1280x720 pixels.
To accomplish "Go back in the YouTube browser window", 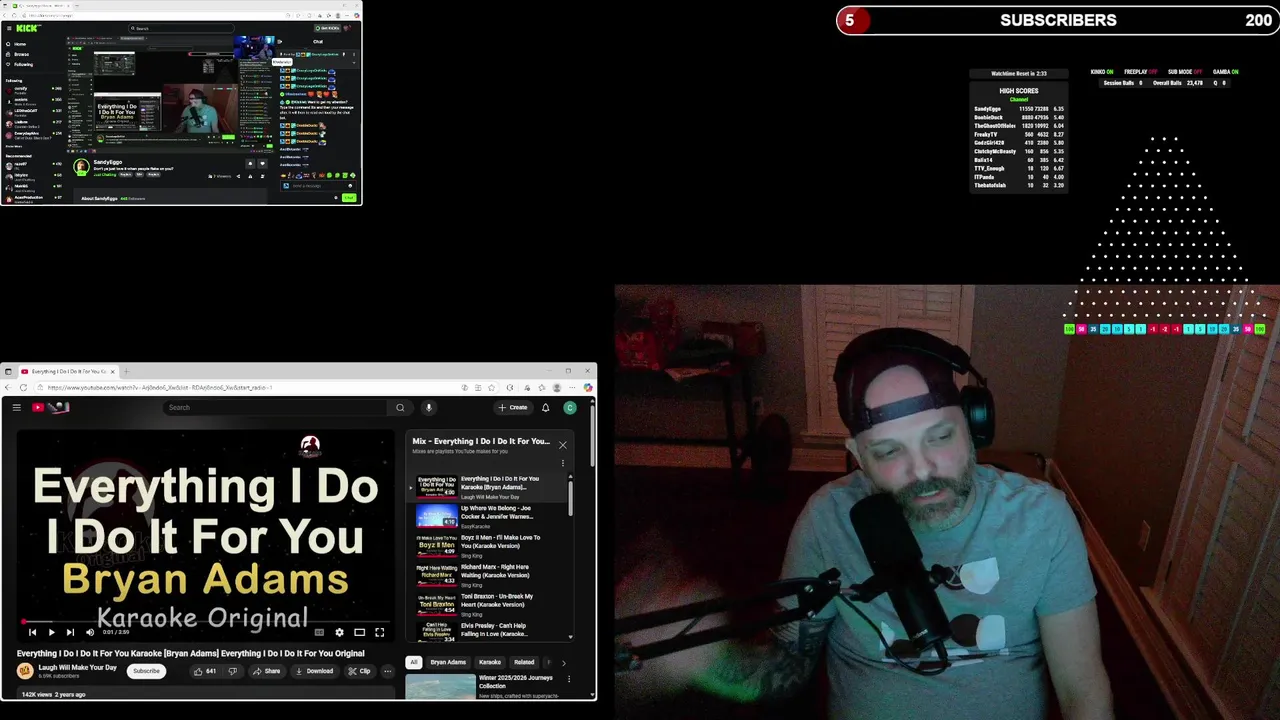I will (x=8, y=387).
